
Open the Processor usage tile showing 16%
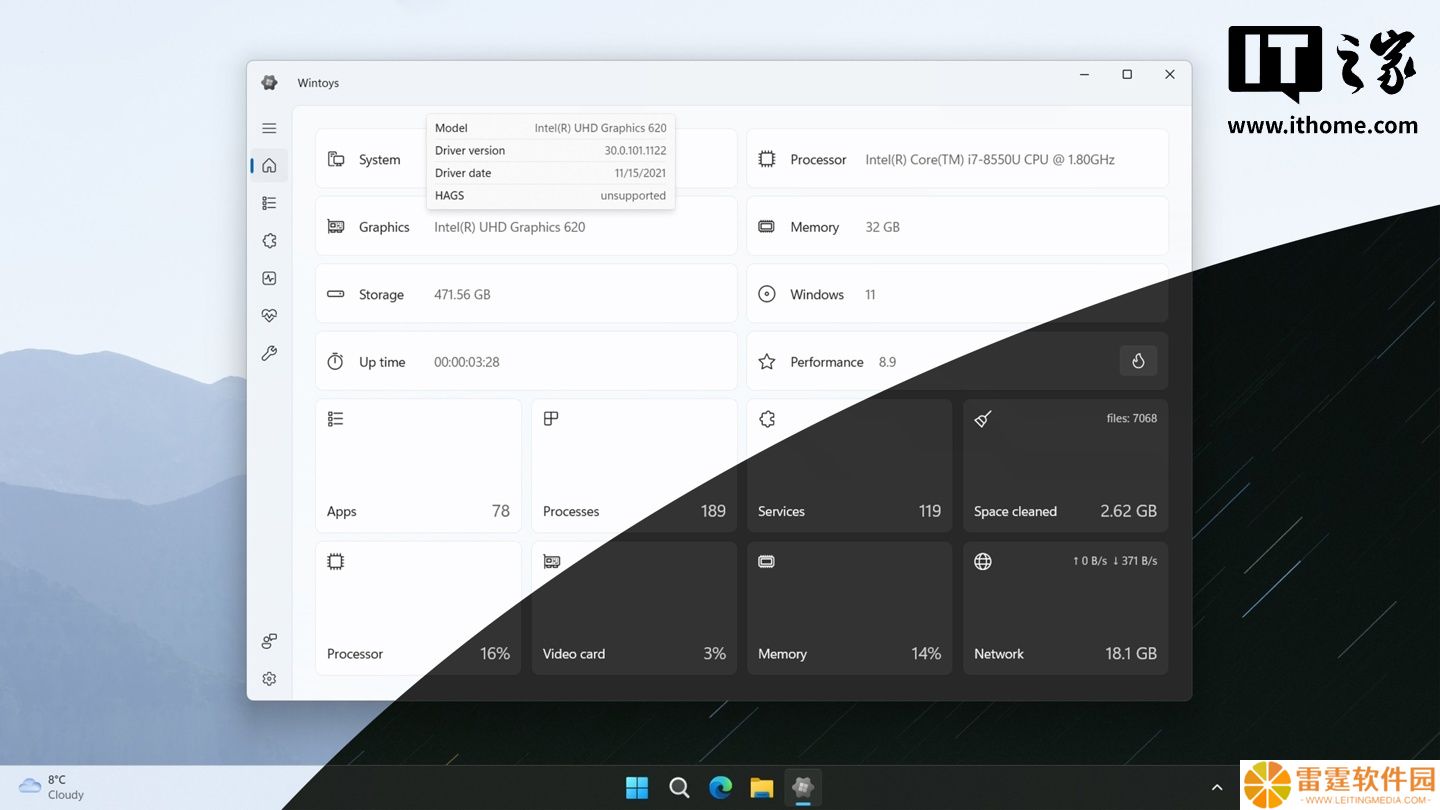418,608
